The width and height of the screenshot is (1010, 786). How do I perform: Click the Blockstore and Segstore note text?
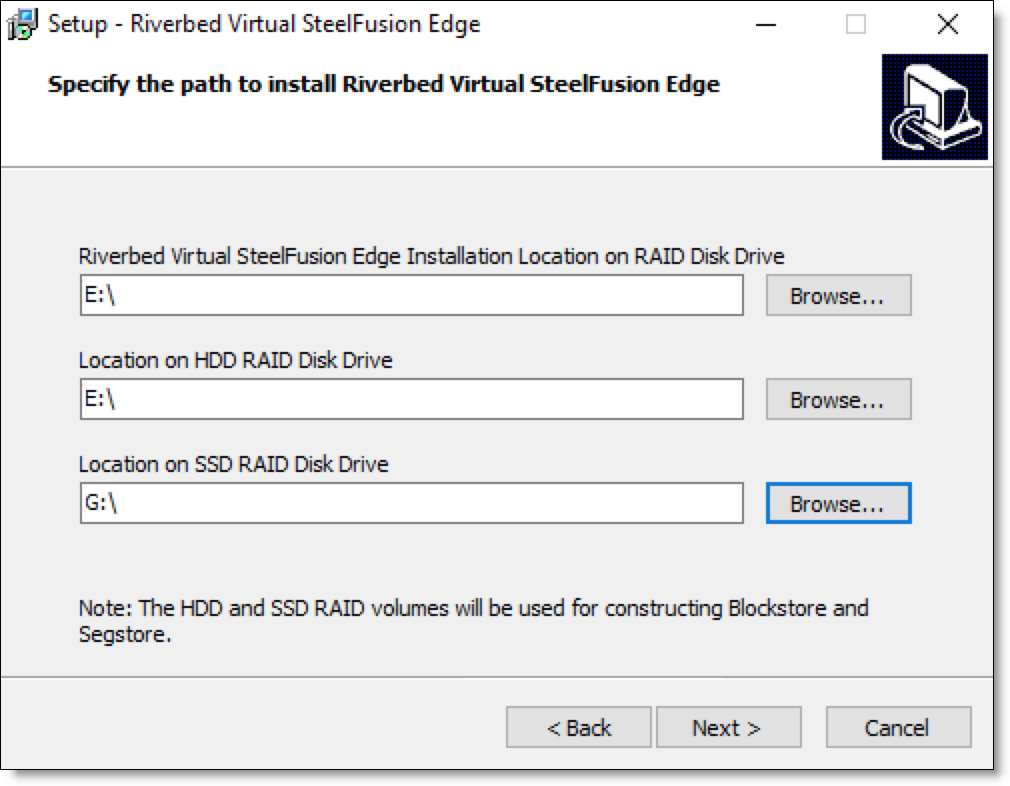click(x=473, y=621)
